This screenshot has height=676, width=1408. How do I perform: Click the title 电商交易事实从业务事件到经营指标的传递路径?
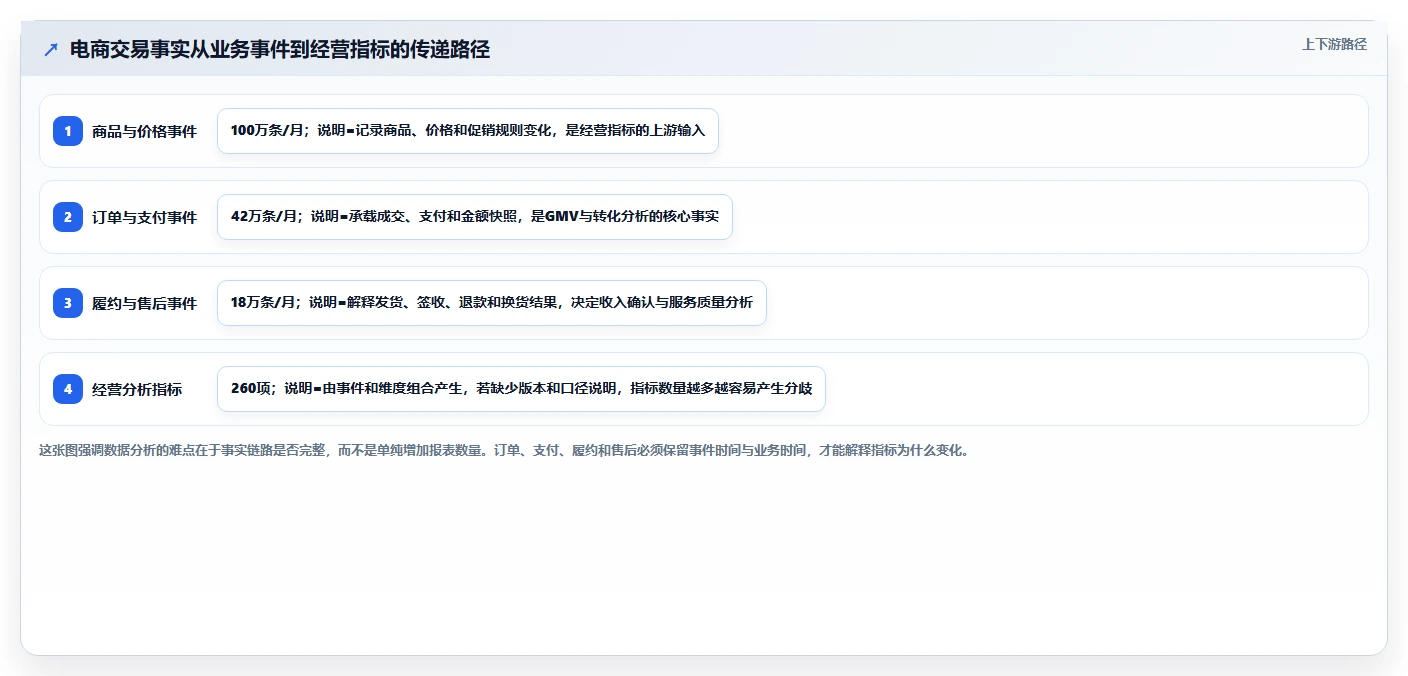280,49
